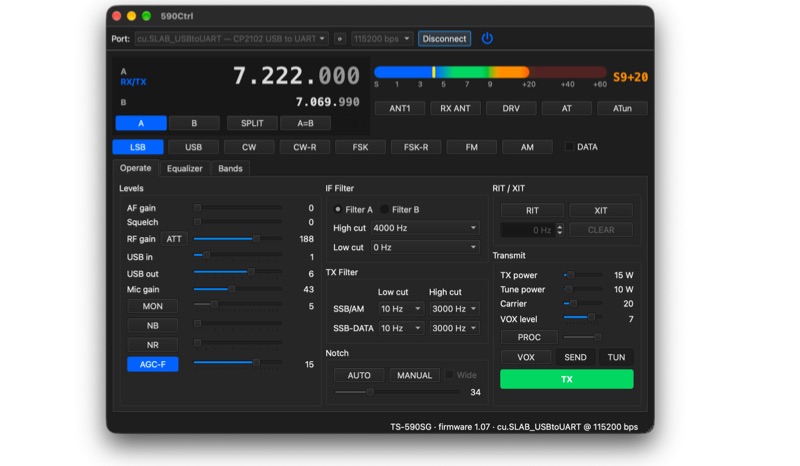The image size is (800, 466).
Task: Click the RIT offset stepper arrows
Action: [x=560, y=230]
